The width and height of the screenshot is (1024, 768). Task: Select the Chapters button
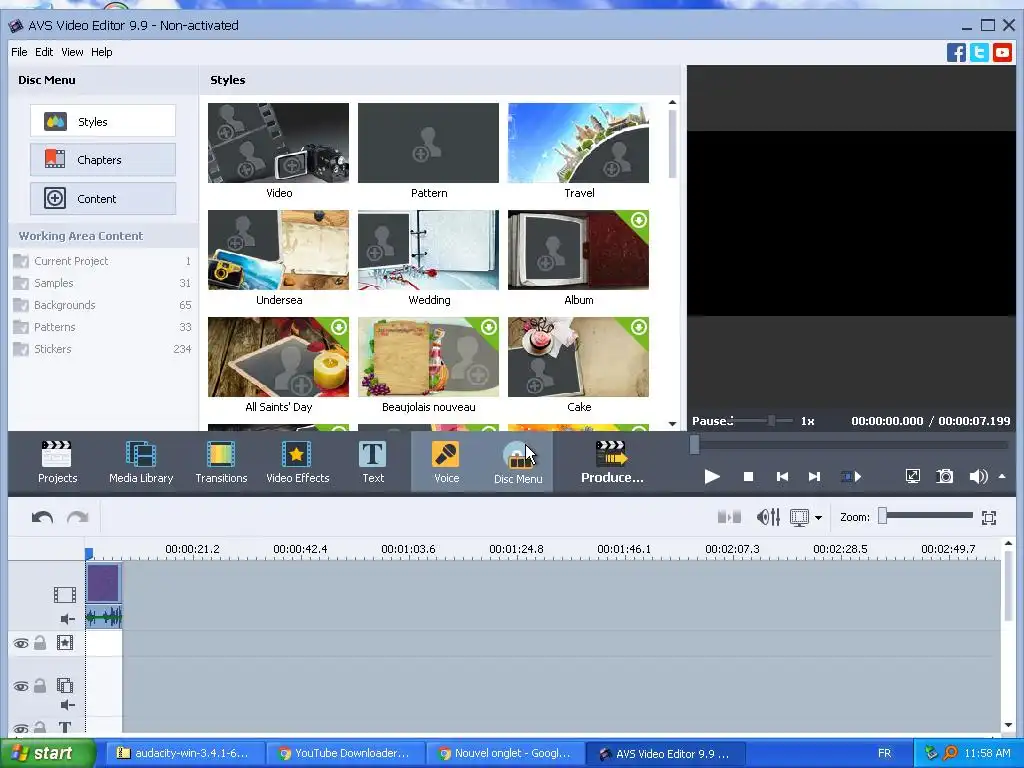103,159
